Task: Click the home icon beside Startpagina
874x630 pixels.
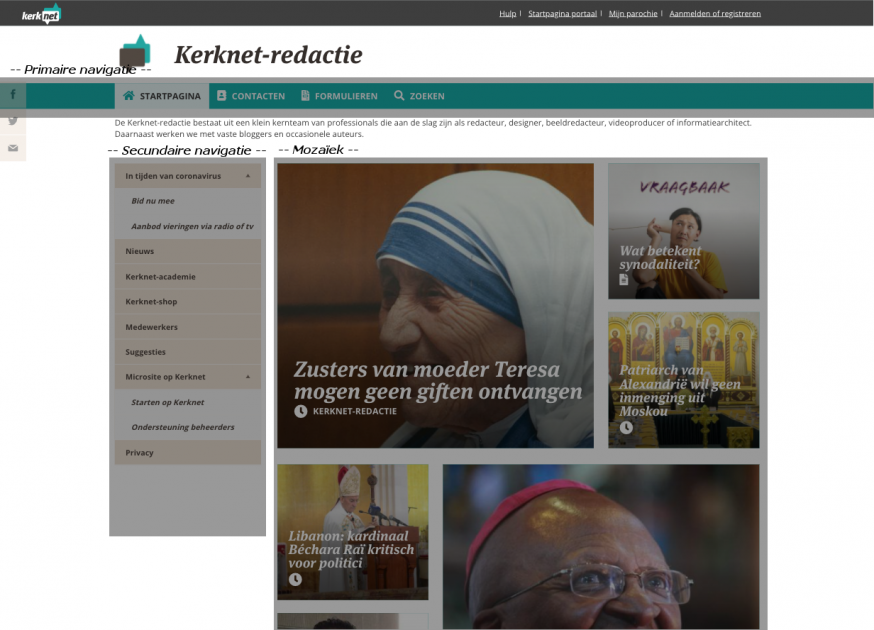Action: click(x=129, y=95)
